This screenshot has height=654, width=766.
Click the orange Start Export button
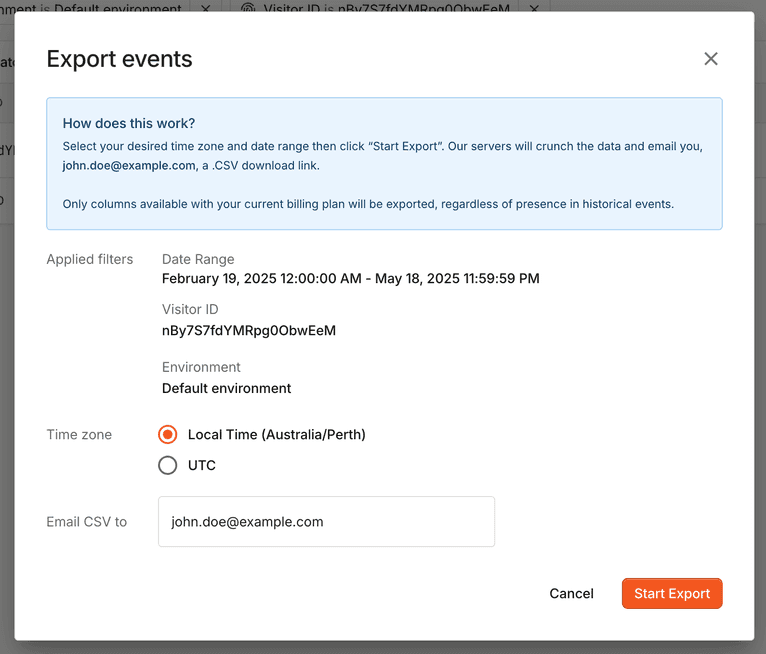pyautogui.click(x=672, y=593)
